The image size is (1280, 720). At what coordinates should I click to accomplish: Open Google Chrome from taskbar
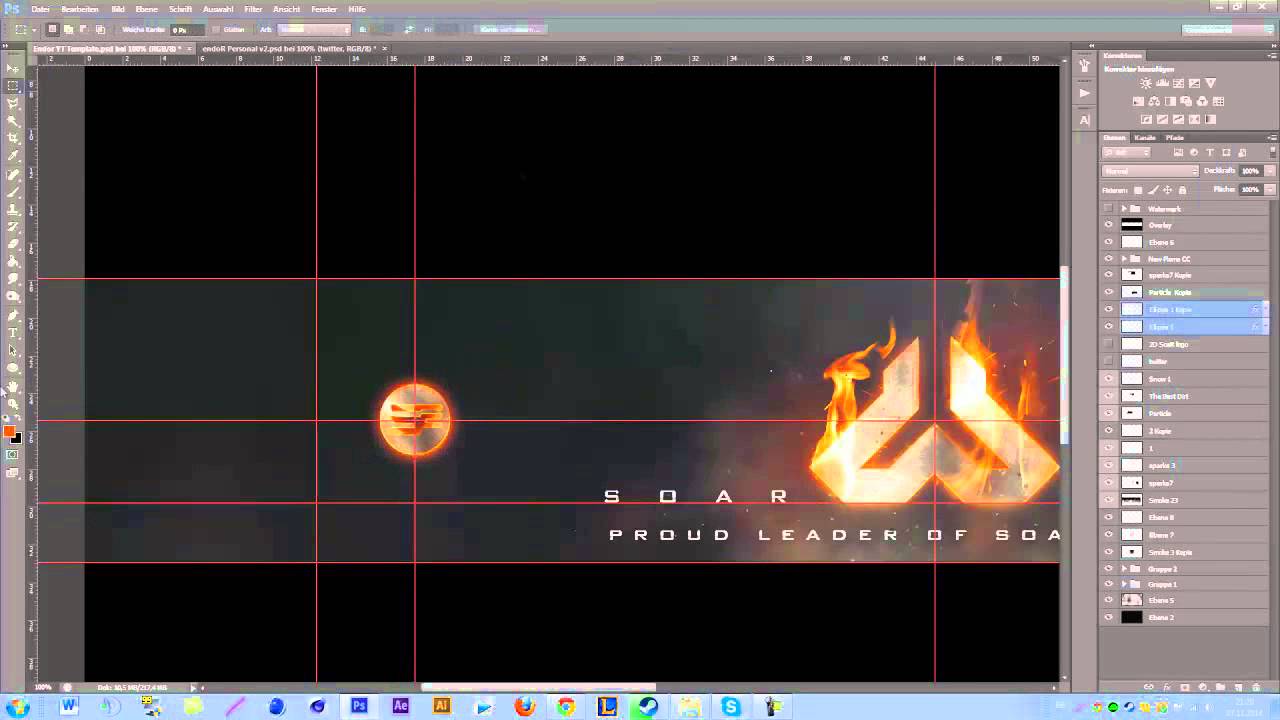(x=566, y=706)
